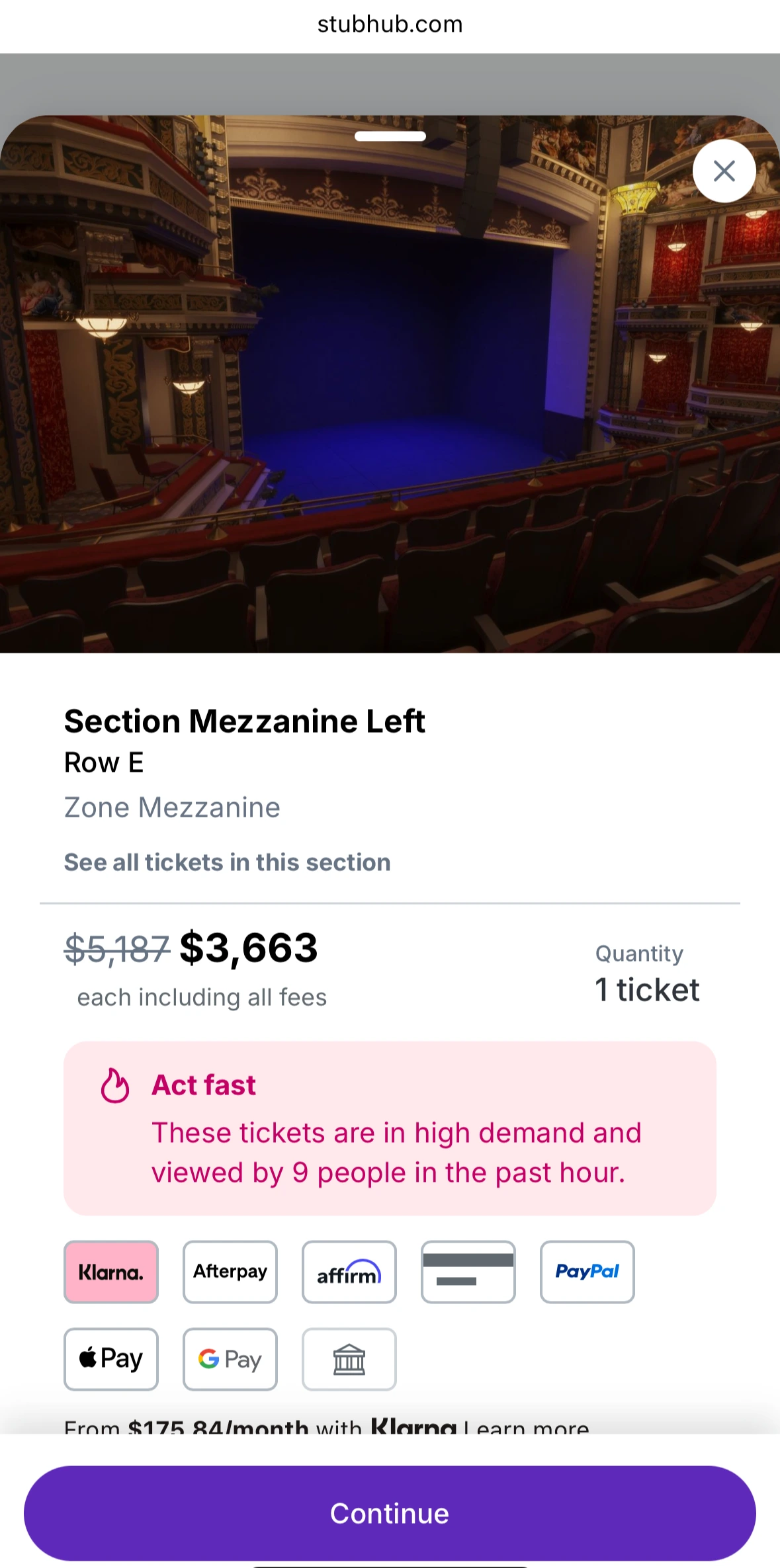Tap the stubhub.com address bar
780x1568 pixels.
[390, 24]
